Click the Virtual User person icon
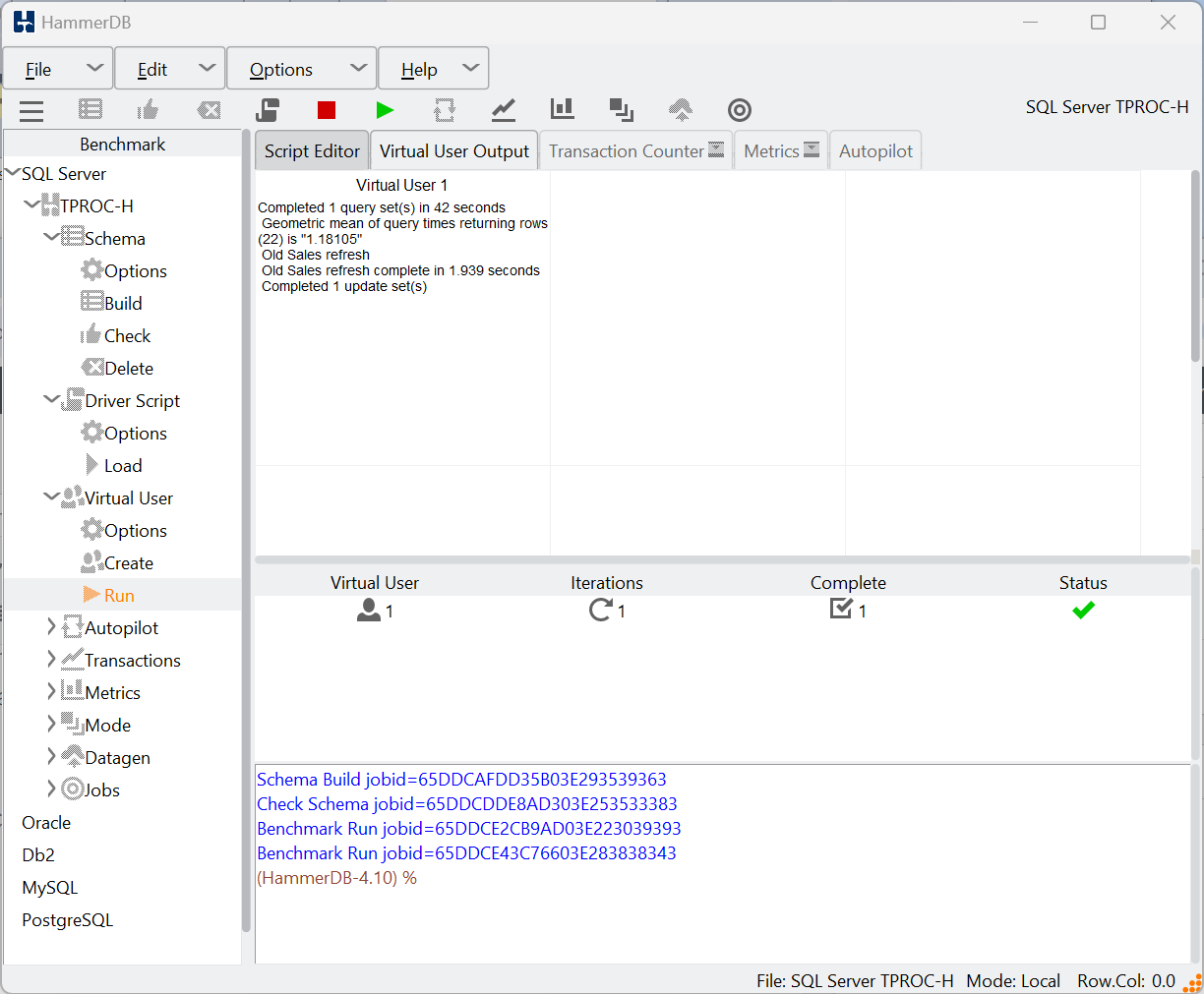This screenshot has height=994, width=1204. 368,611
